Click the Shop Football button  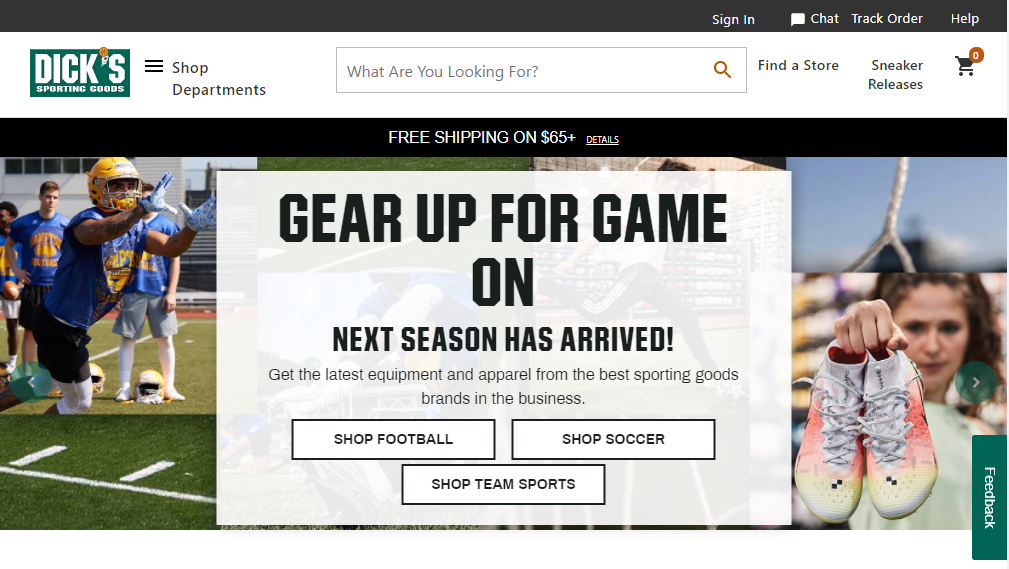(x=393, y=439)
